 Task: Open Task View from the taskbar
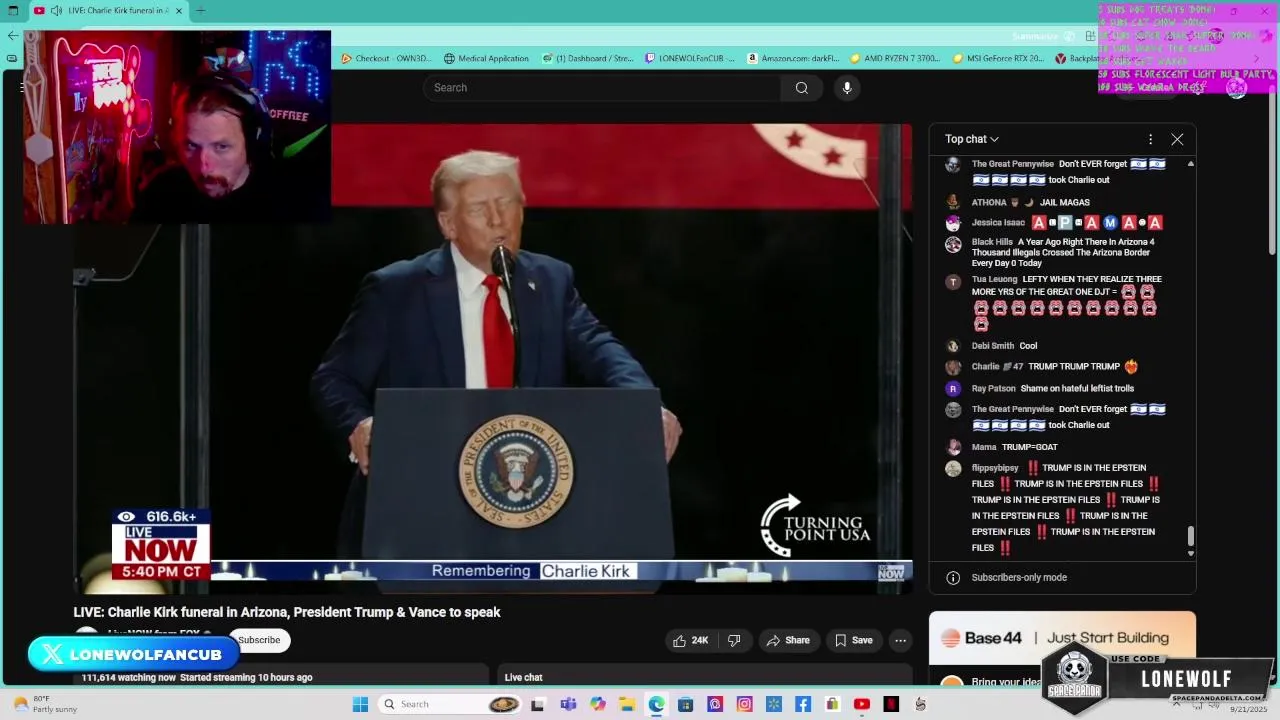pos(537,704)
